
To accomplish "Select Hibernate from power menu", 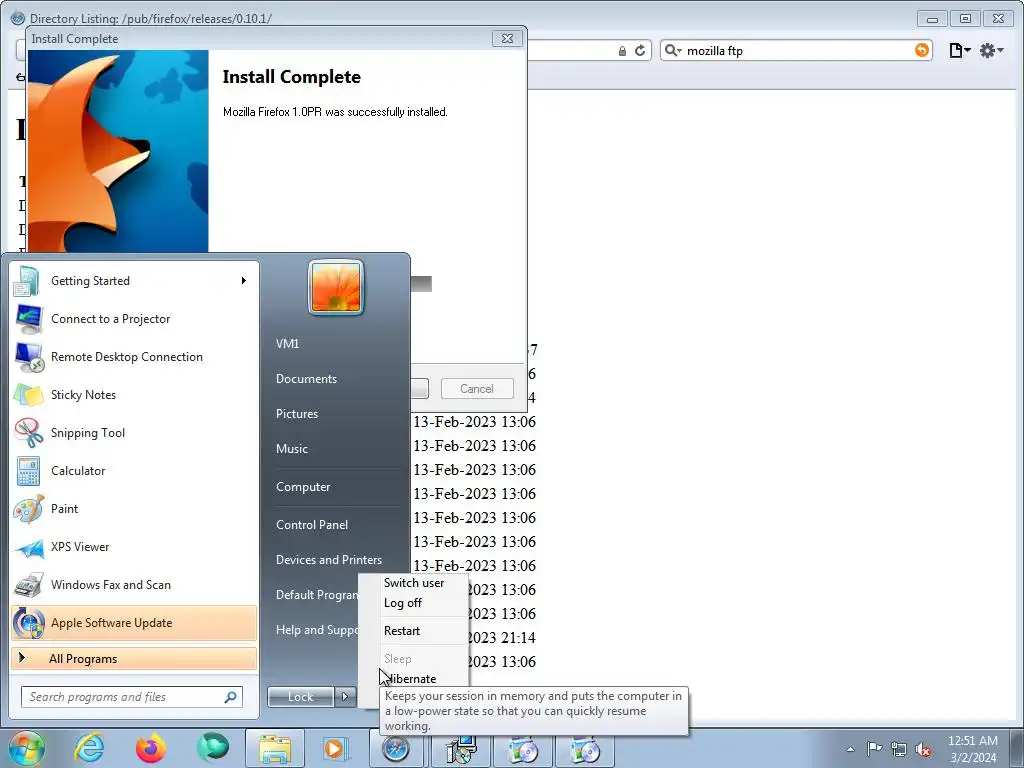I will [x=411, y=679].
